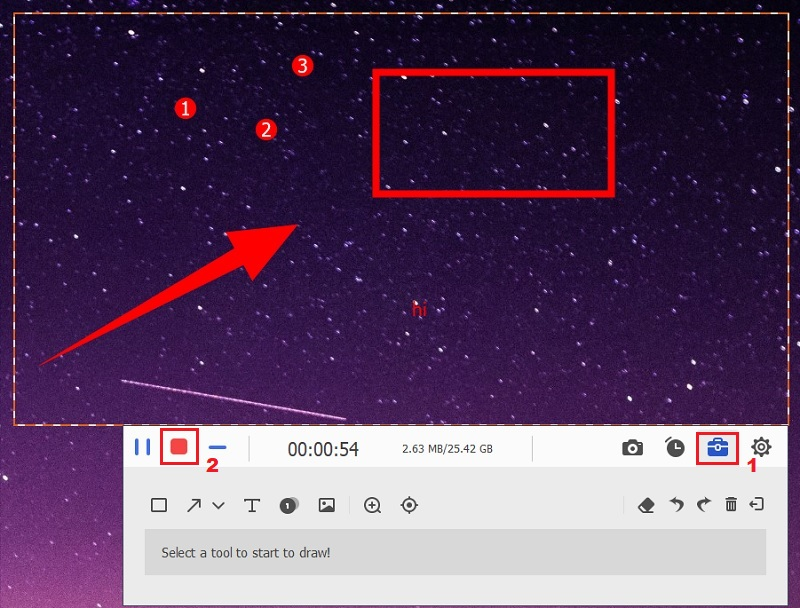Activate the magnifier zoom tool
The height and width of the screenshot is (608, 800).
(373, 505)
